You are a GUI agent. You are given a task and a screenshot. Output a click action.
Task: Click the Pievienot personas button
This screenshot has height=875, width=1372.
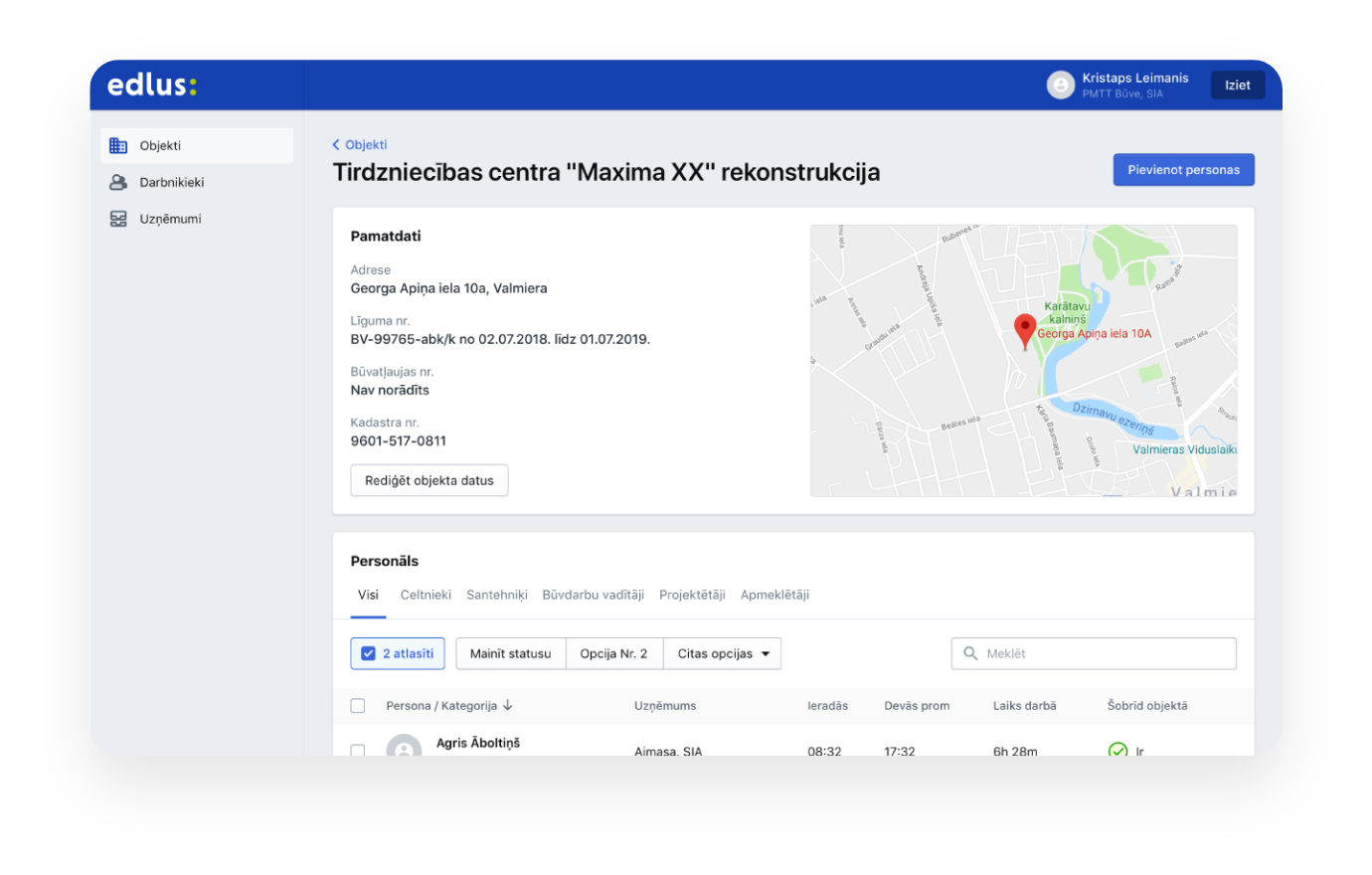click(1183, 169)
